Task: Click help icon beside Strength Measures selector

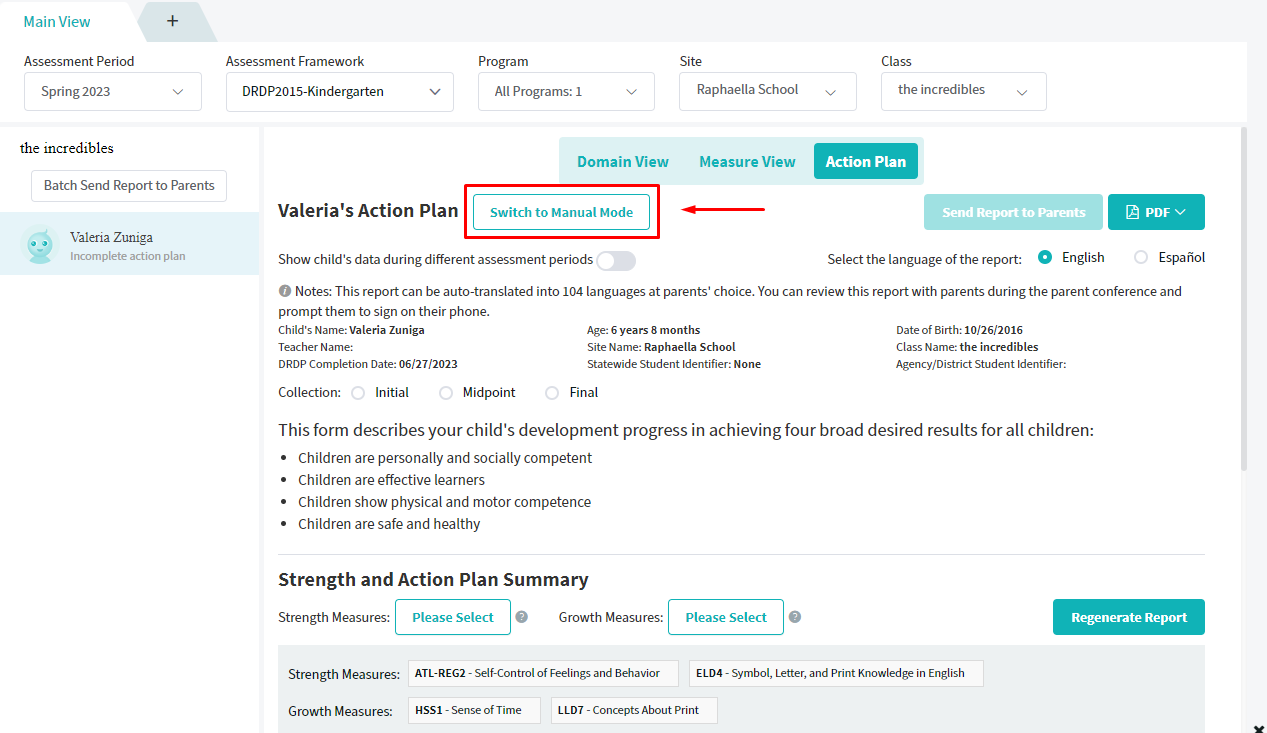Action: tap(521, 617)
